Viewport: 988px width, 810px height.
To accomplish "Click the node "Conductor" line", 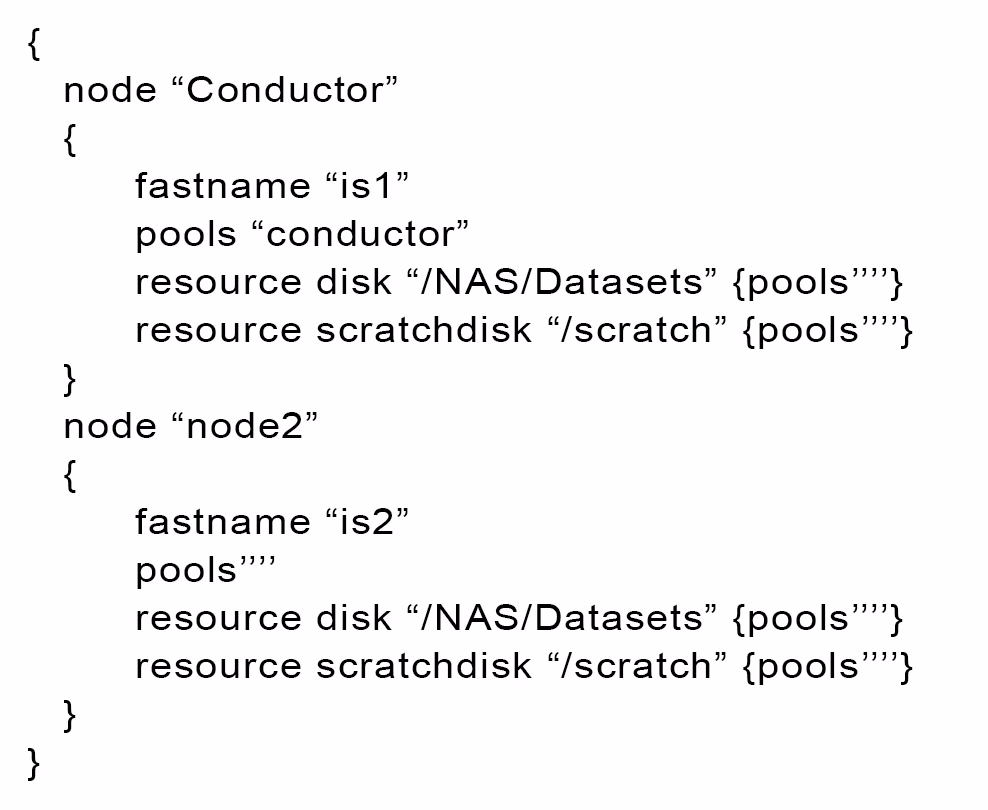I will click(231, 89).
